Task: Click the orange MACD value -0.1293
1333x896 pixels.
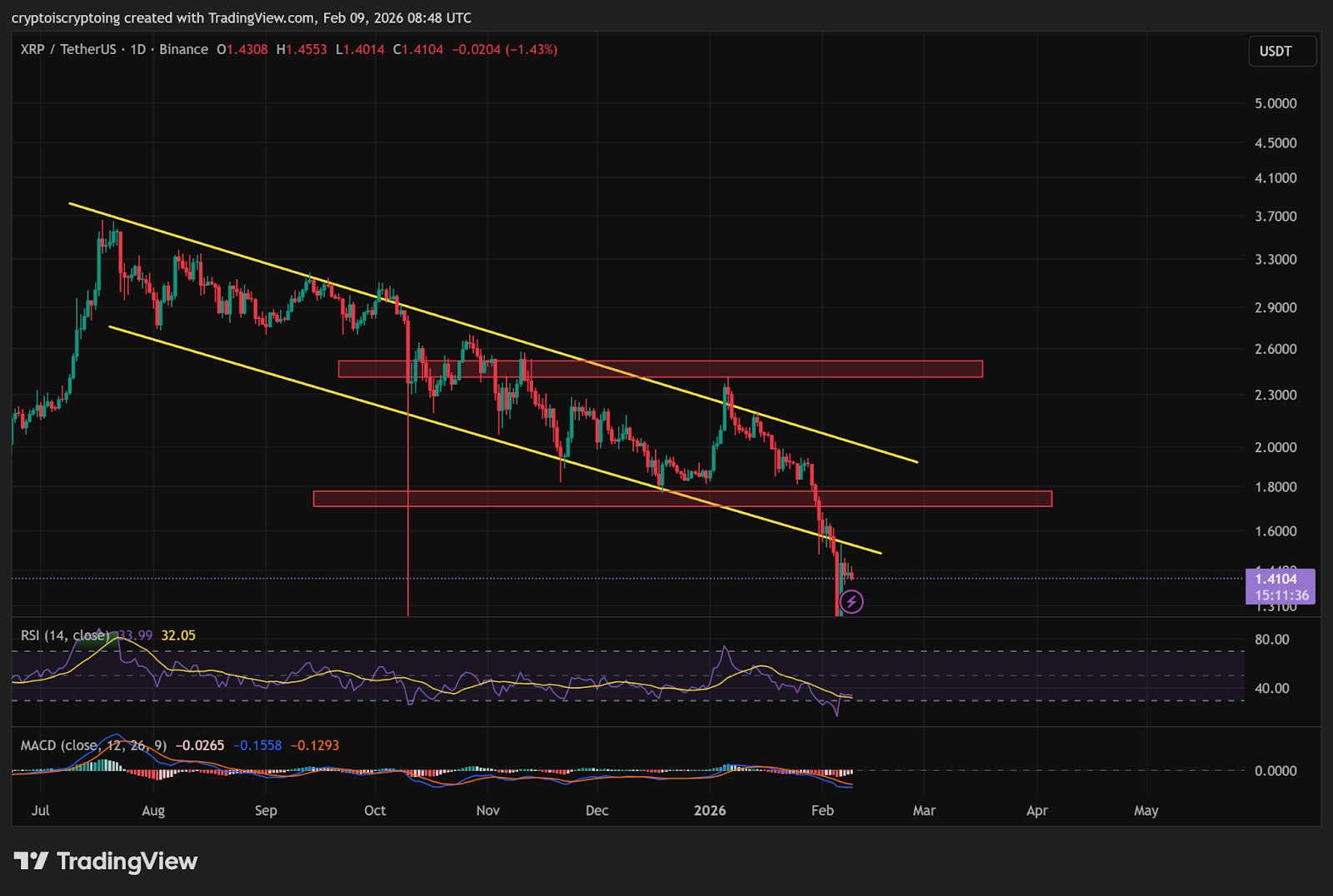Action: pos(314,745)
